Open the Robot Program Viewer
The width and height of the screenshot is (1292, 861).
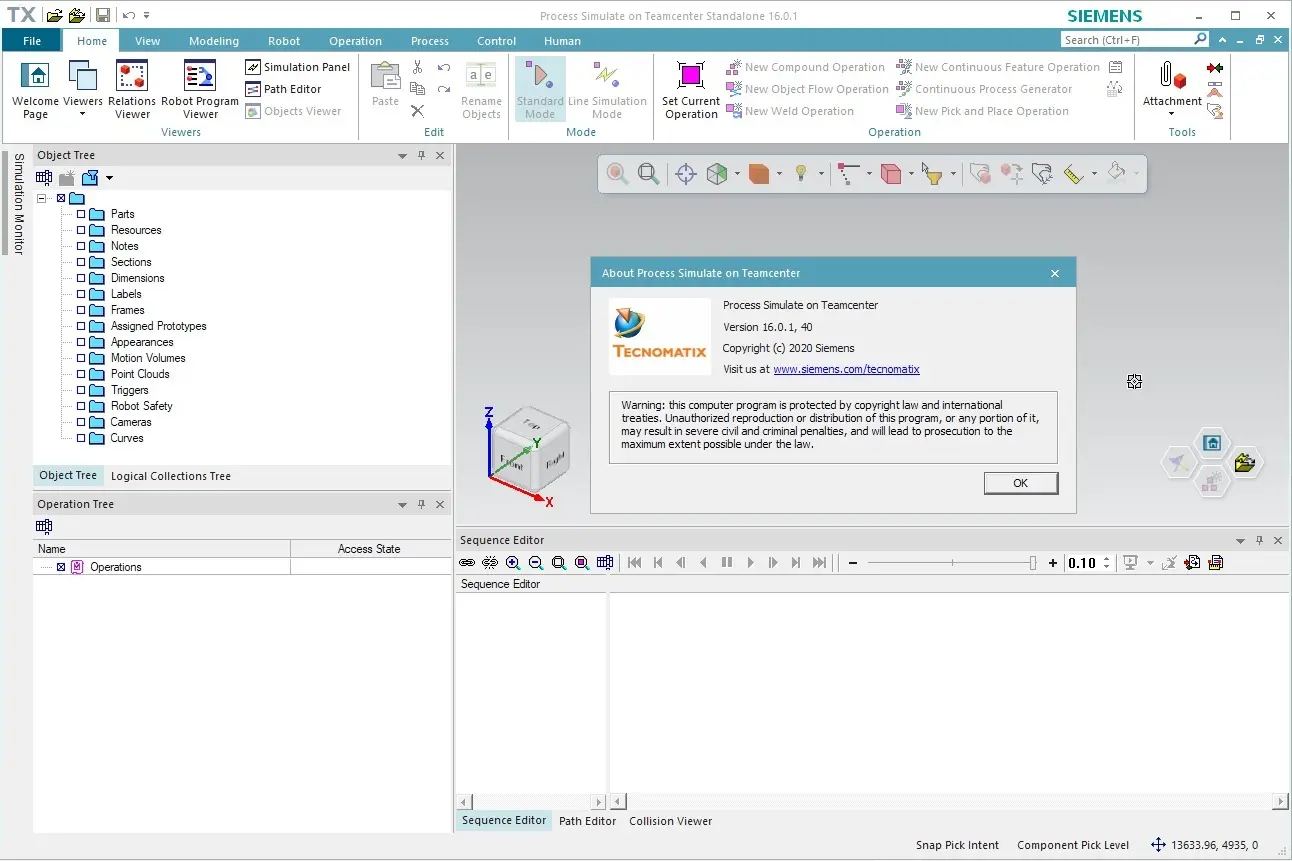(x=200, y=90)
